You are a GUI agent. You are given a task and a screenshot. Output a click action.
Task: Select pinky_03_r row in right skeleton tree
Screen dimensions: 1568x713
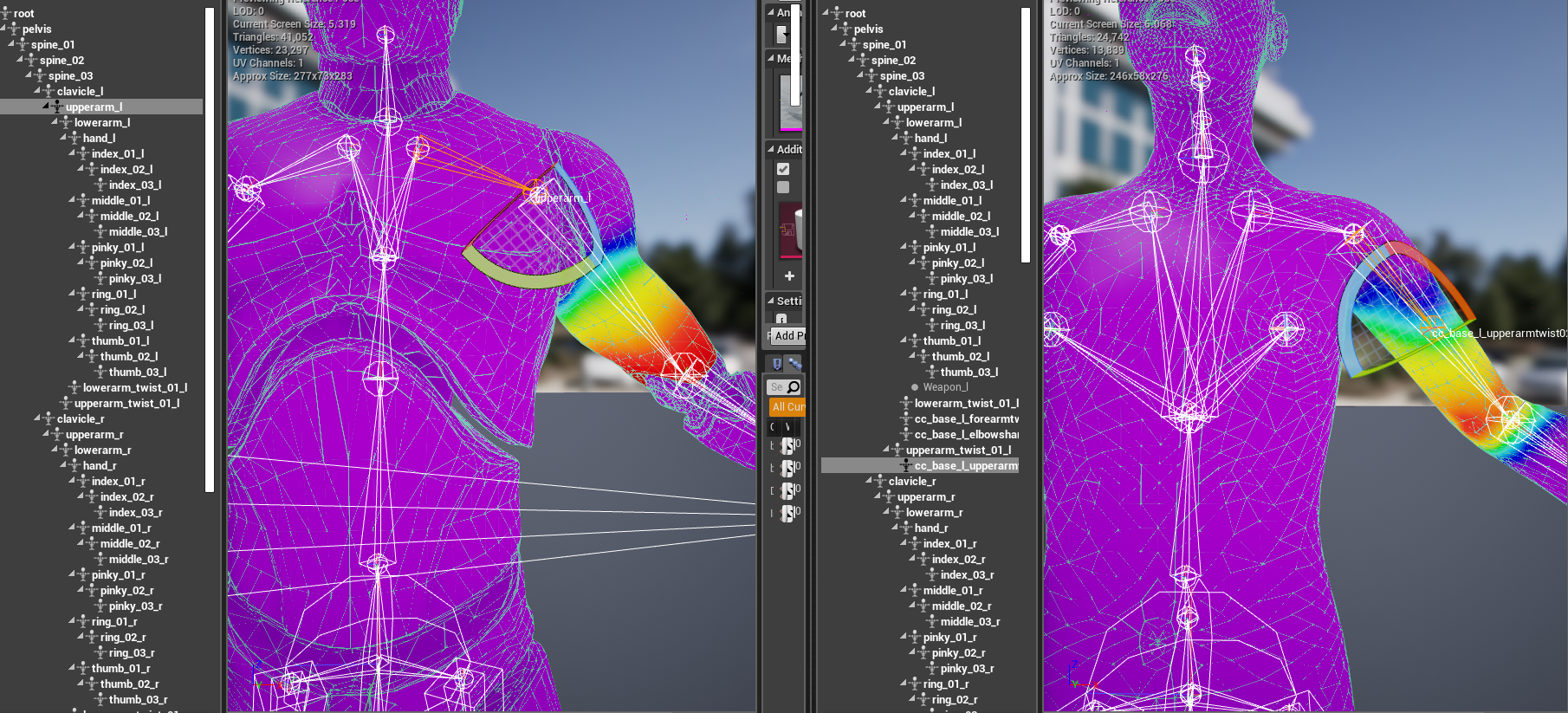tap(920, 668)
